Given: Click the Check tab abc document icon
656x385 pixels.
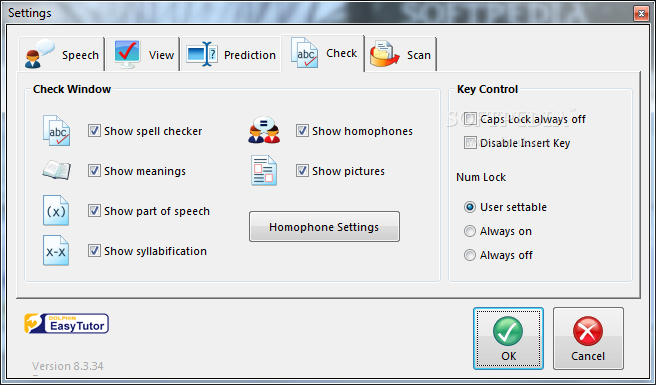Looking at the screenshot, I should pos(304,53).
